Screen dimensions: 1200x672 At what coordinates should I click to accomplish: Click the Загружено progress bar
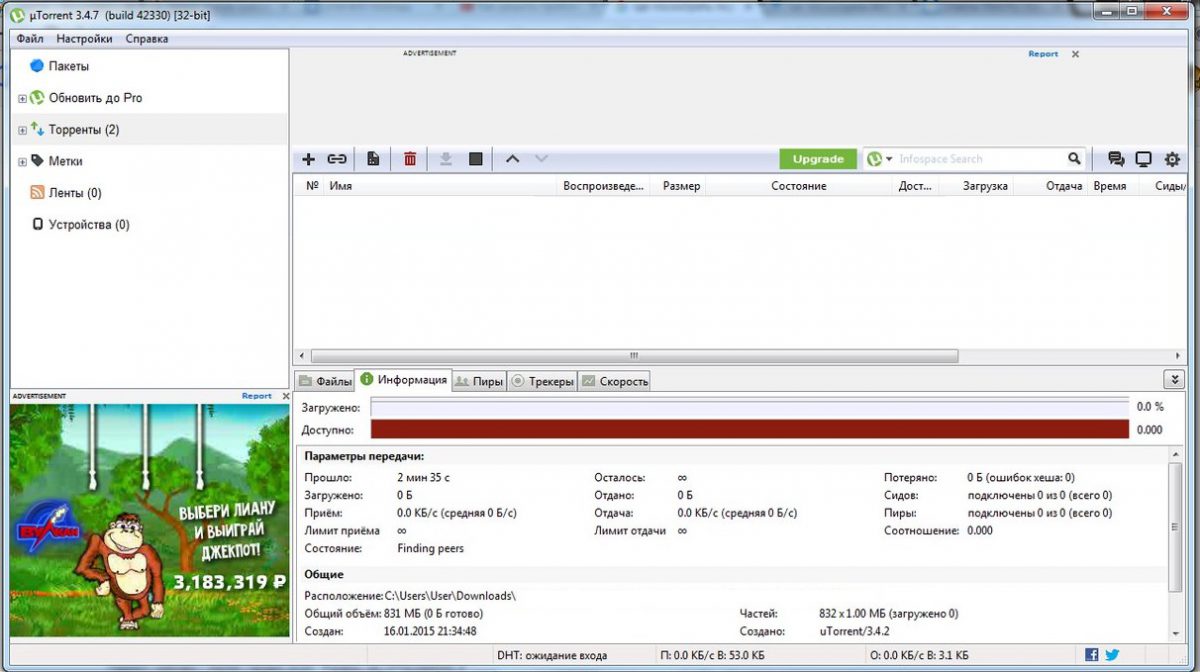point(750,407)
